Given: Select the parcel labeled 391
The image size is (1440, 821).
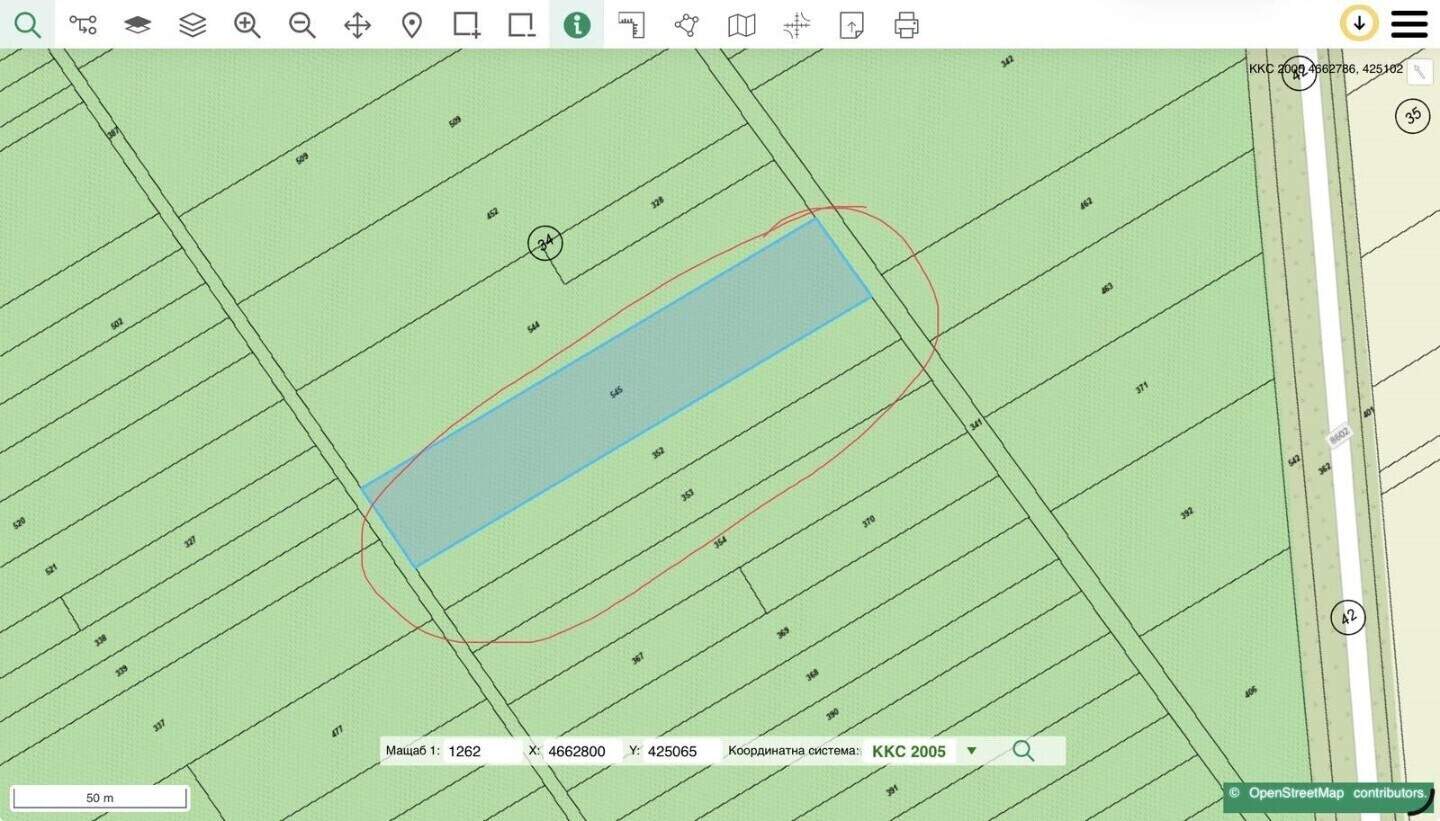Looking at the screenshot, I should (891, 790).
